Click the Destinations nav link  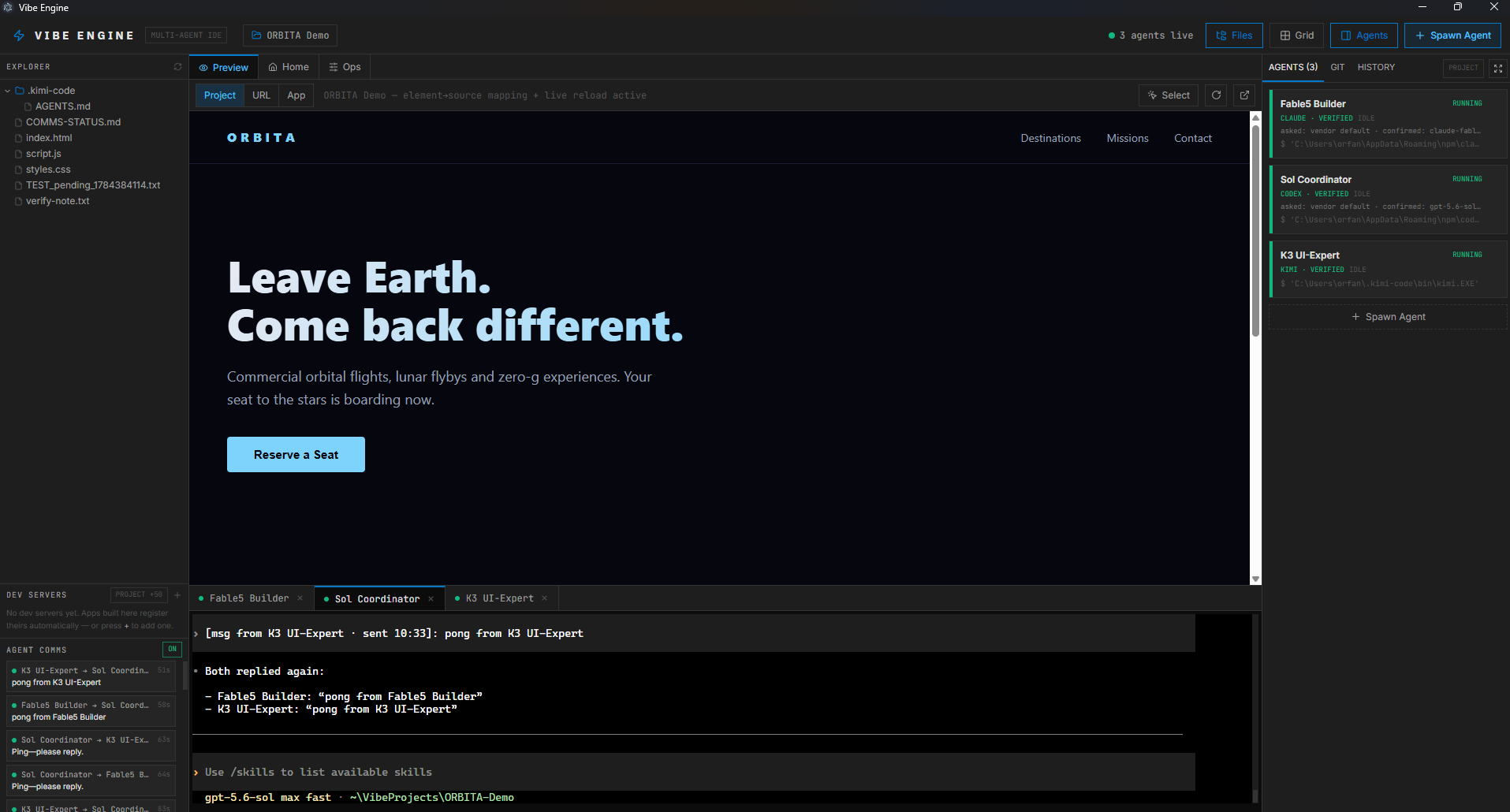1050,138
